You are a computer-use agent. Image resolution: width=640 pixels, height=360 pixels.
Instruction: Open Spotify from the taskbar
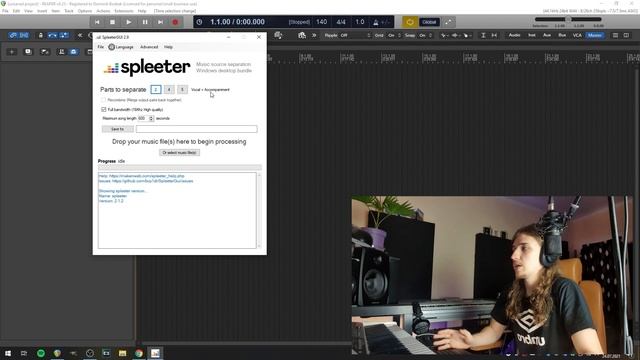click(41, 353)
